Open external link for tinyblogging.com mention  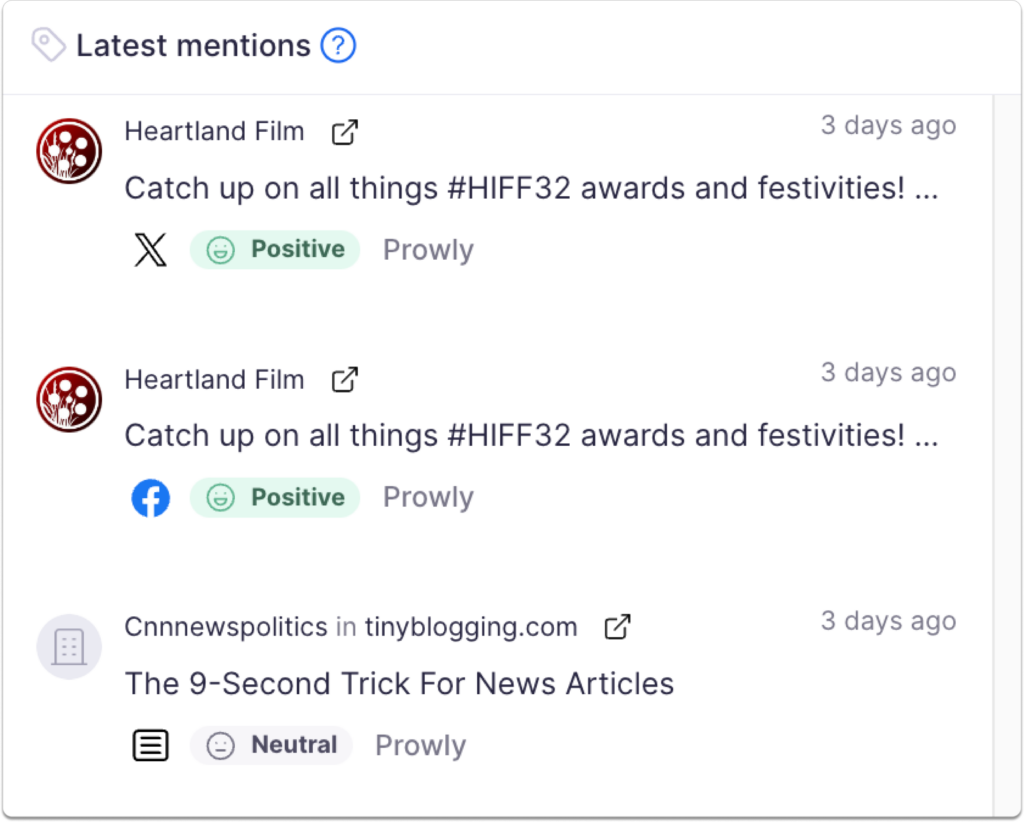pos(618,627)
